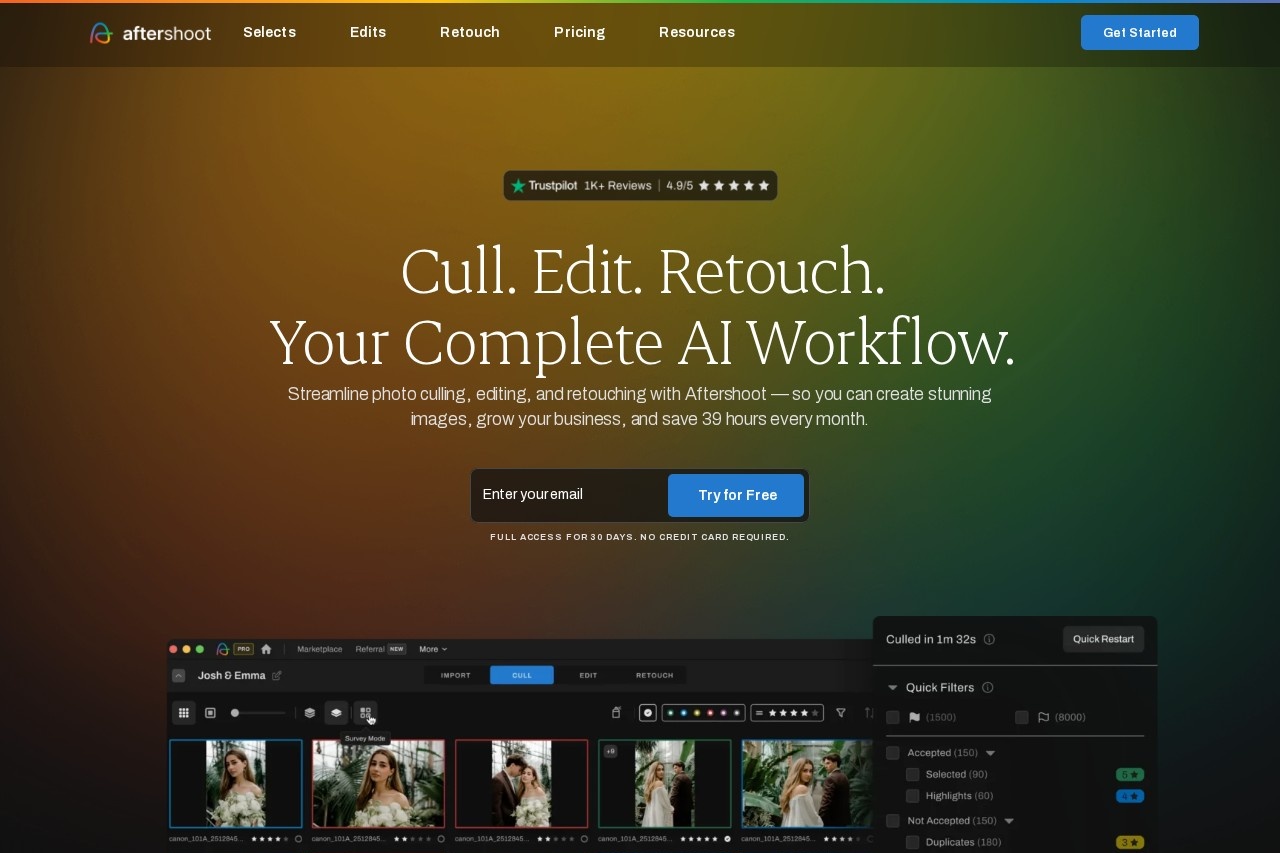1280x853 pixels.
Task: Expand the More dropdown in app bar
Action: [433, 649]
